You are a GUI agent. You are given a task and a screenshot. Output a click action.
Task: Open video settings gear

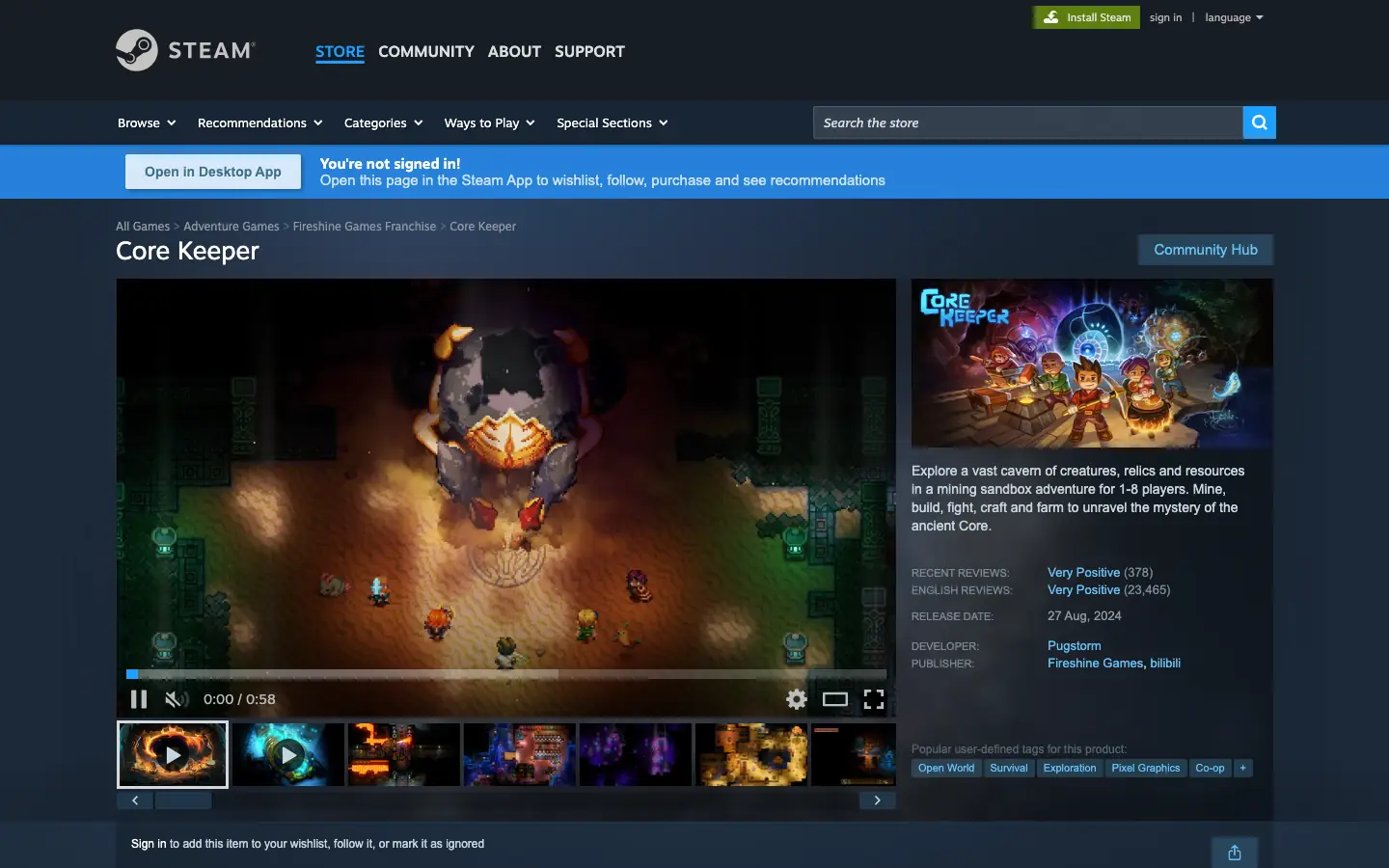tap(797, 699)
